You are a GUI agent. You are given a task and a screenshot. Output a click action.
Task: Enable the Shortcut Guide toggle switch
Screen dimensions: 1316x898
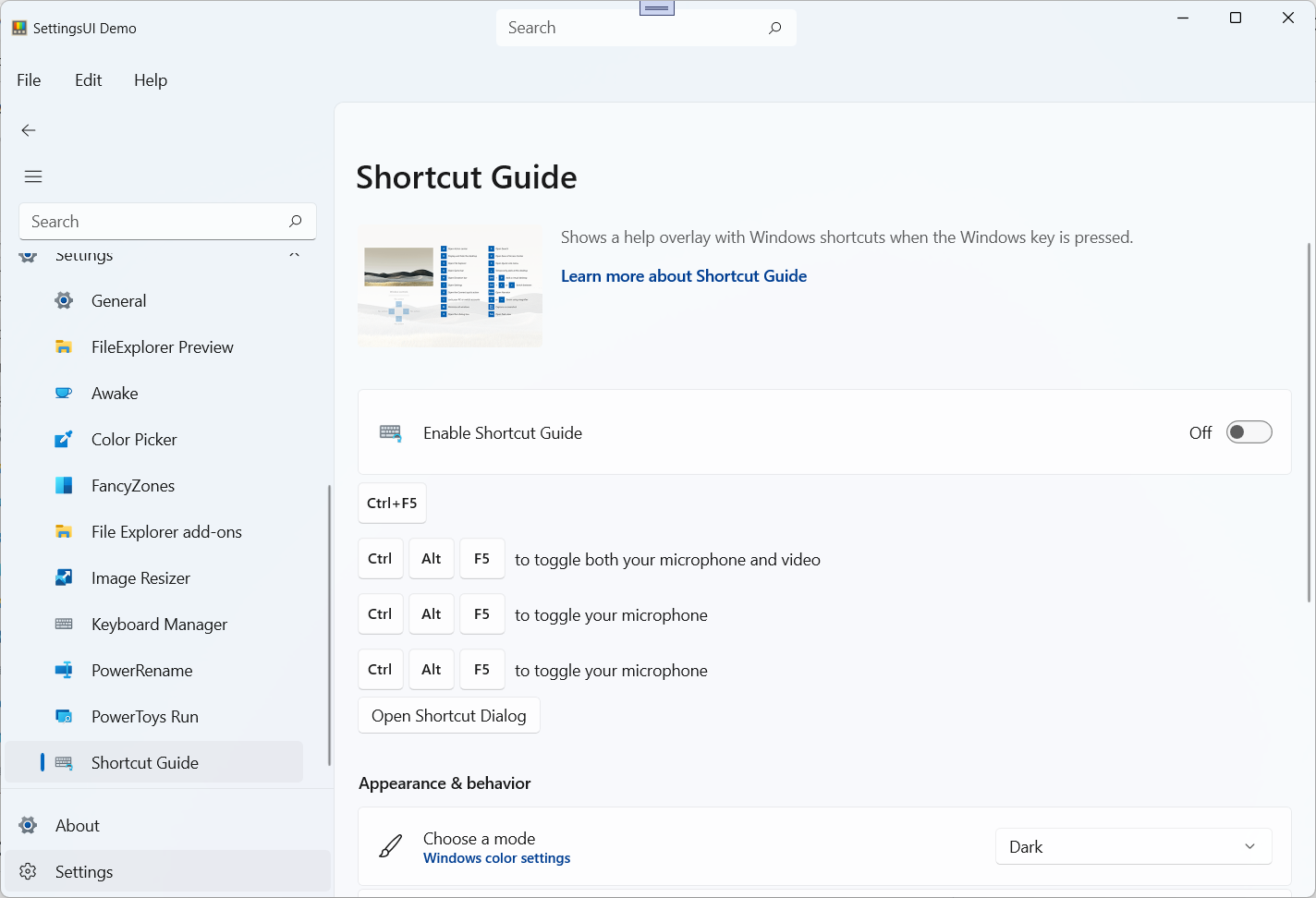[1249, 432]
